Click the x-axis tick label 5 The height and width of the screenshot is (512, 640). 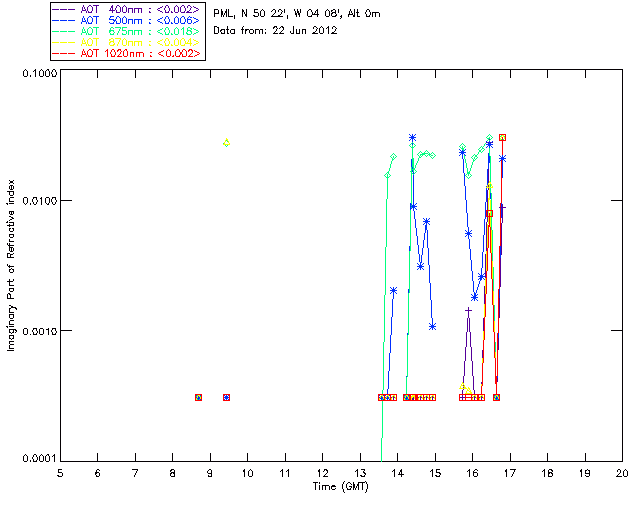[x=60, y=473]
